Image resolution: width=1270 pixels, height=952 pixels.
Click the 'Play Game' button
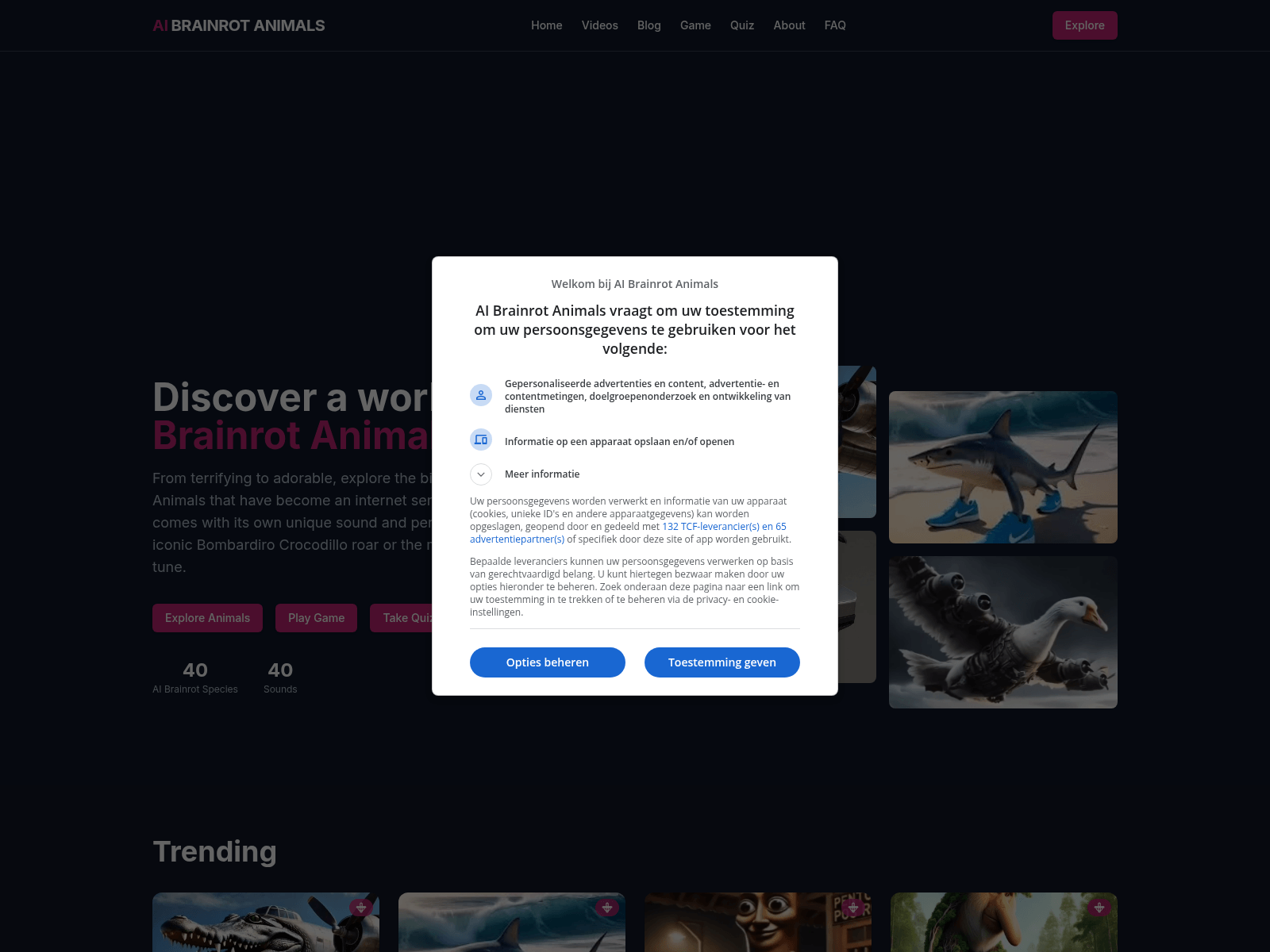point(316,618)
